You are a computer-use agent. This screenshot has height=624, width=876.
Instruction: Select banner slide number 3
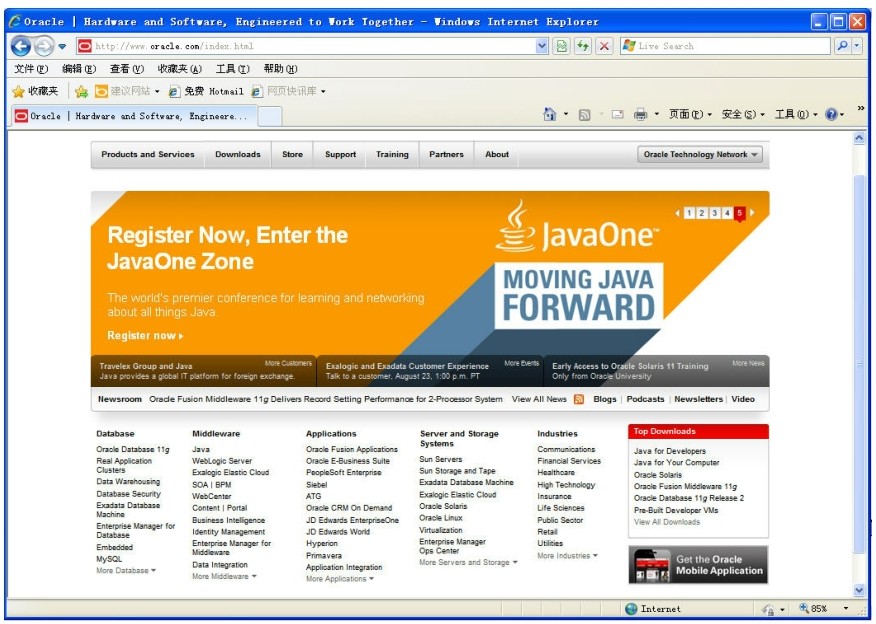click(714, 213)
